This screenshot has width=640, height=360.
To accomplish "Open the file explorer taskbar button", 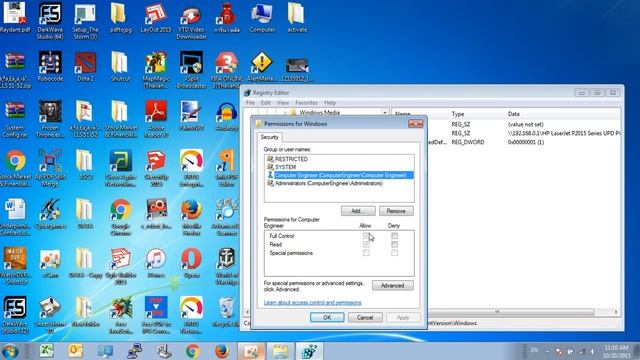I will pyautogui.click(x=280, y=351).
